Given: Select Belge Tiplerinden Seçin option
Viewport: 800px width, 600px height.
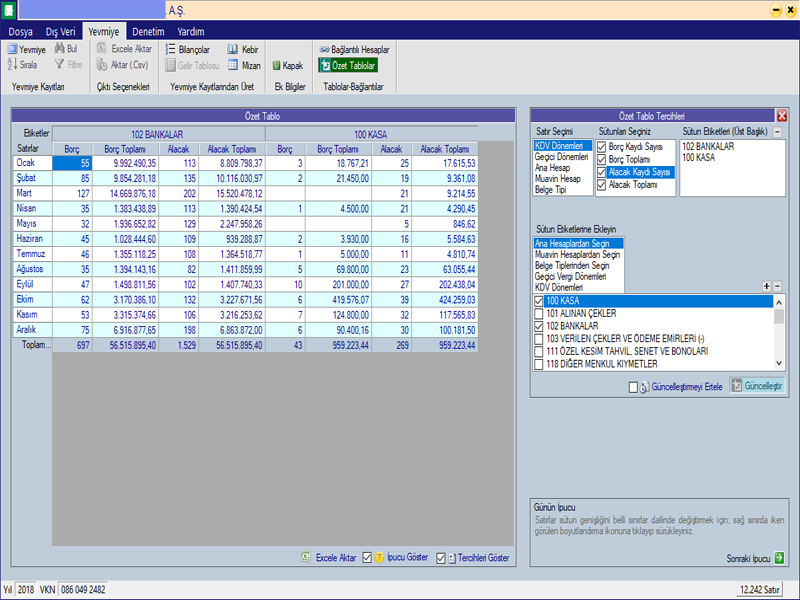Looking at the screenshot, I should 572,266.
